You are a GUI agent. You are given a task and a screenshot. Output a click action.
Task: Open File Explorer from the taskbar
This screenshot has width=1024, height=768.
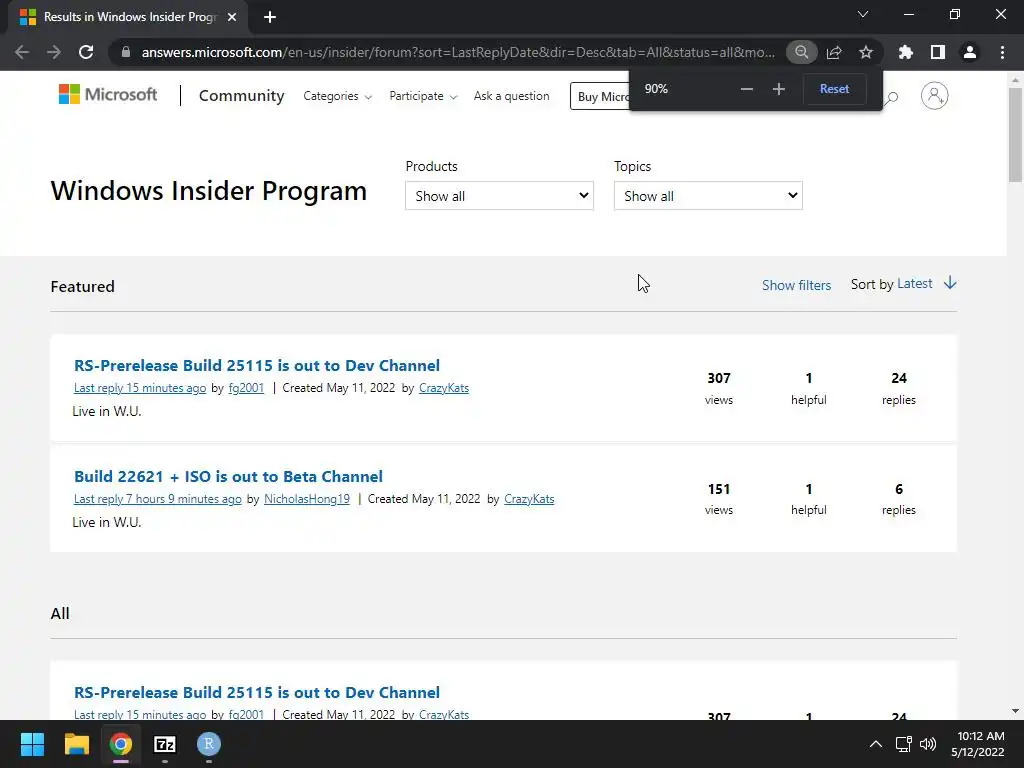pos(76,744)
